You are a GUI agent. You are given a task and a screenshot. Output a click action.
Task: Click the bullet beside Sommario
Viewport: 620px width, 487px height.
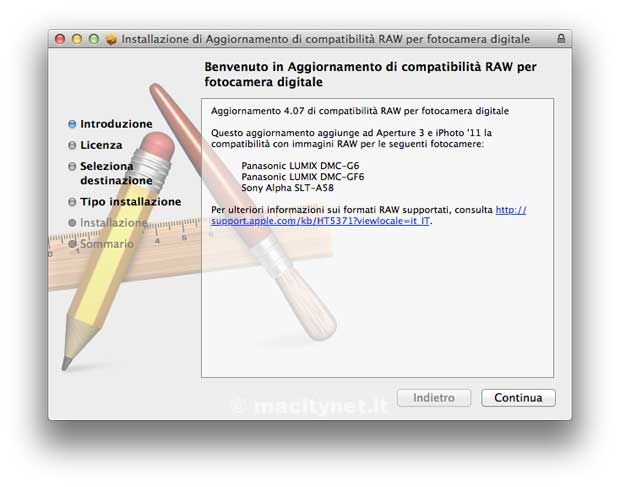tap(72, 244)
